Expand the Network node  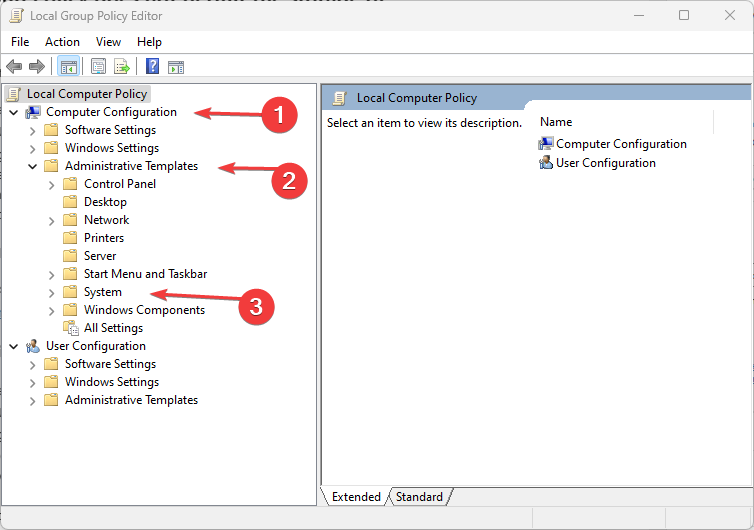pyautogui.click(x=51, y=221)
